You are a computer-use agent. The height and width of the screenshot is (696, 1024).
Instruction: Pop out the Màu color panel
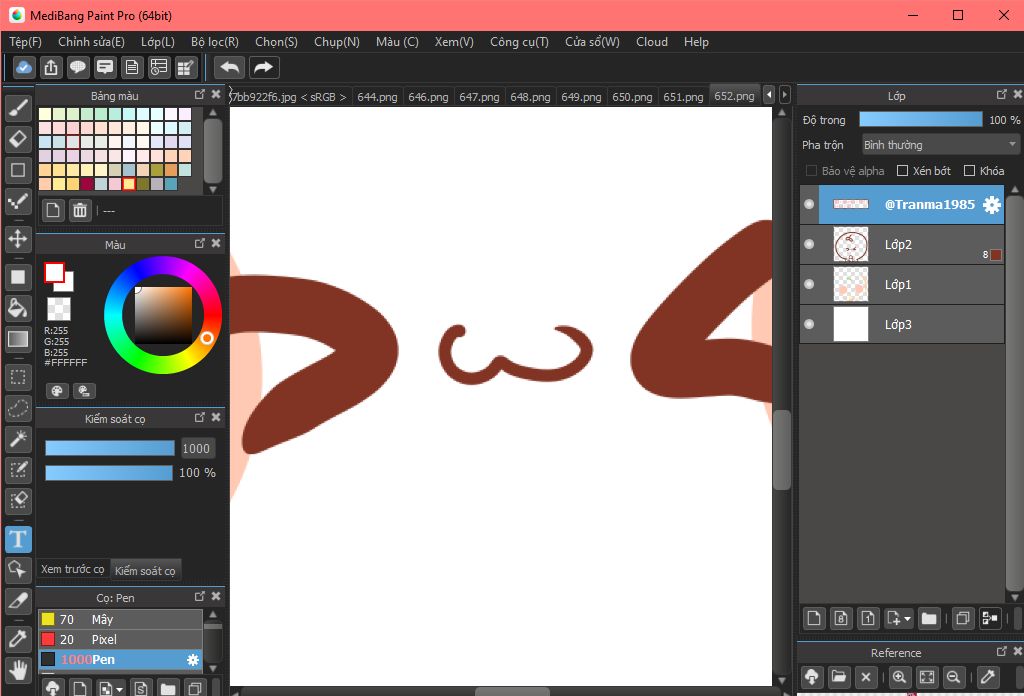[x=200, y=244]
